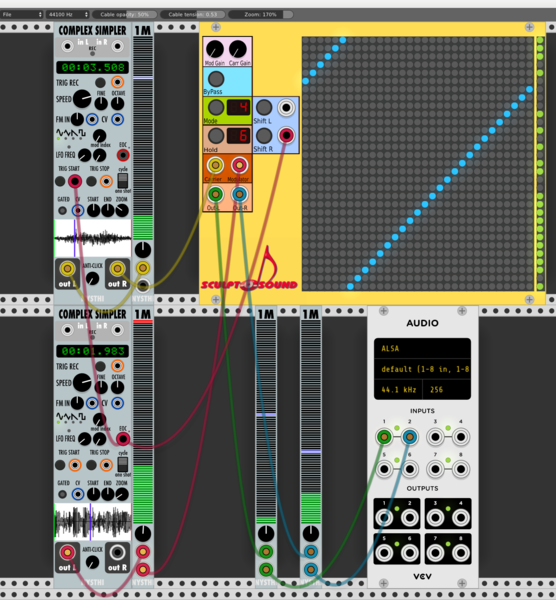
Task: Click the Shift L input jack
Action: (286, 108)
